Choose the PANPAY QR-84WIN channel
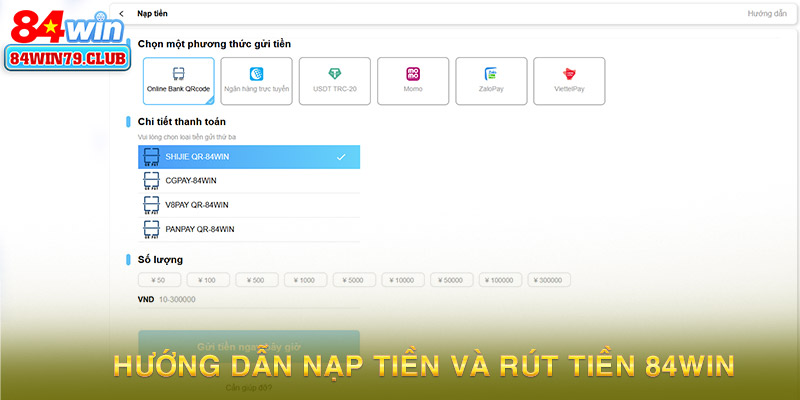The height and width of the screenshot is (400, 800). (x=249, y=229)
